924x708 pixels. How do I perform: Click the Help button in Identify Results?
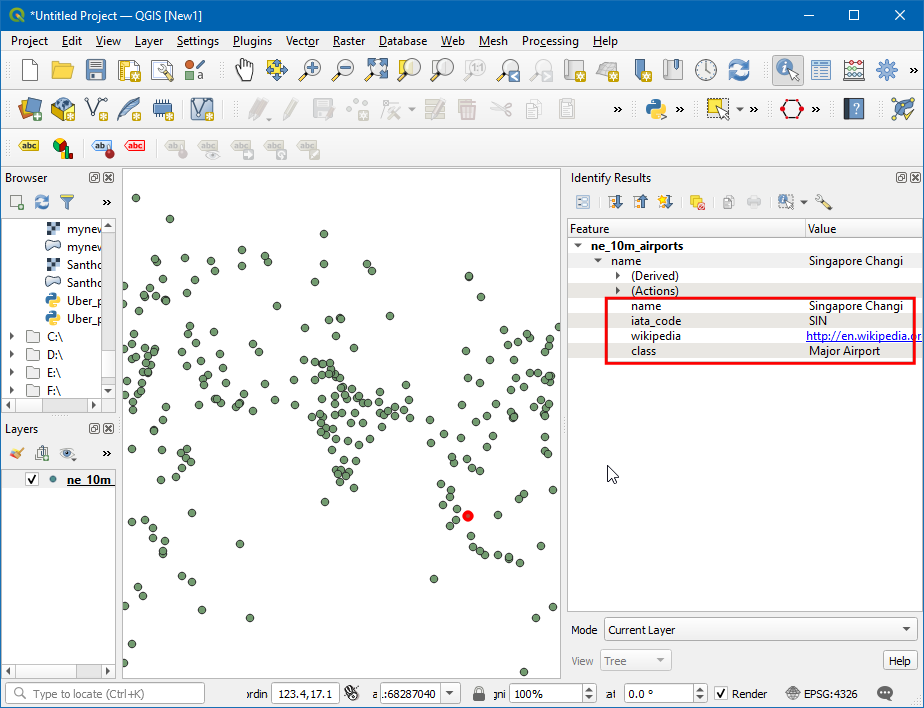900,661
